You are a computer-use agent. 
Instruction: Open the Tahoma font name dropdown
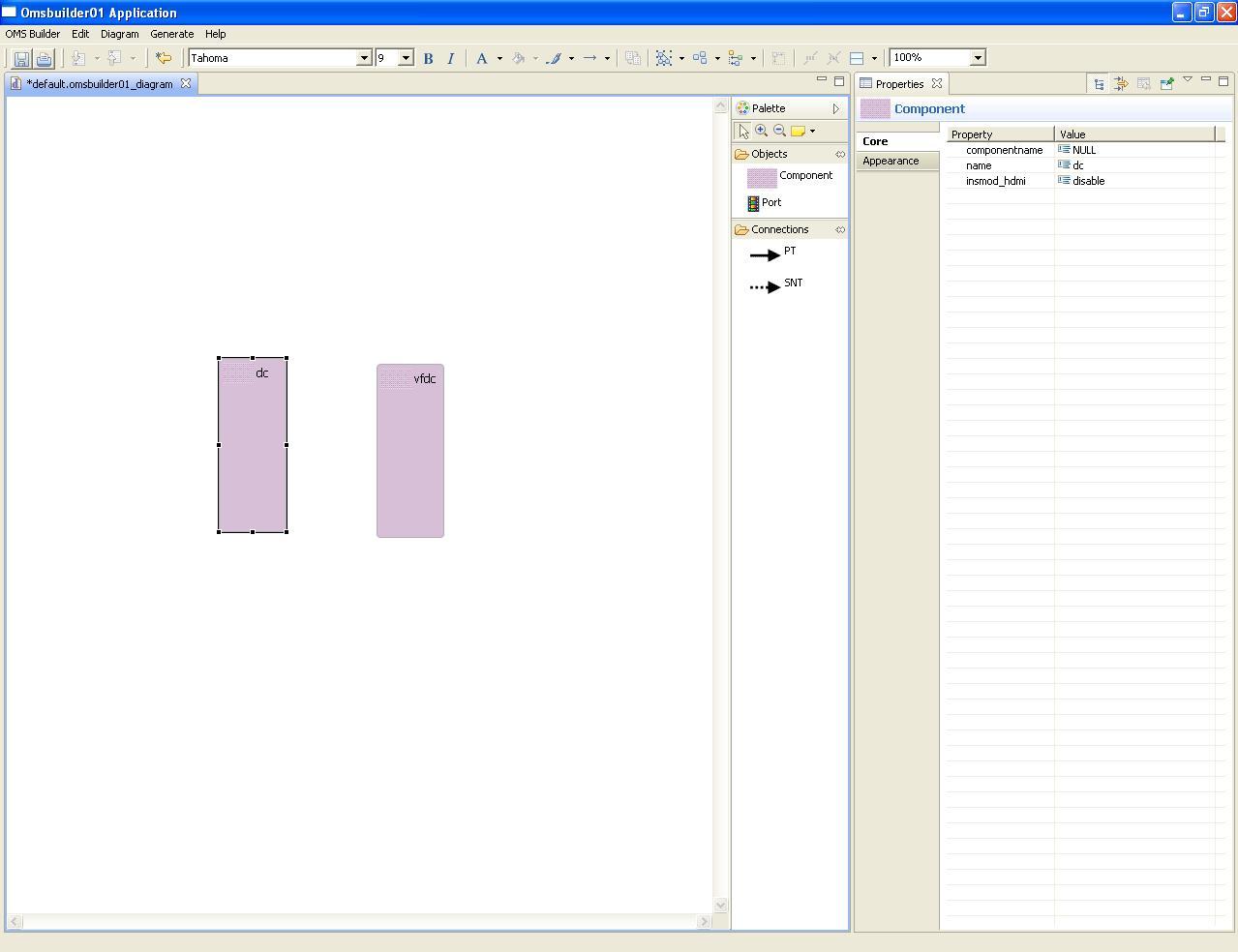(364, 58)
